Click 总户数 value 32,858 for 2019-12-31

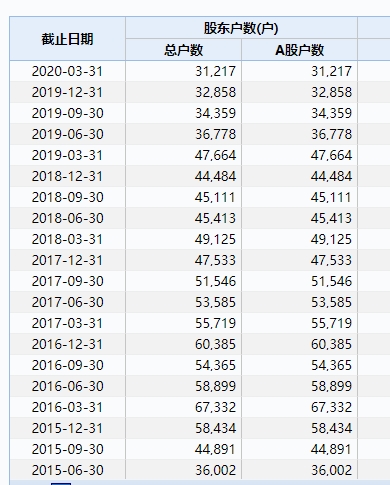click(x=215, y=92)
